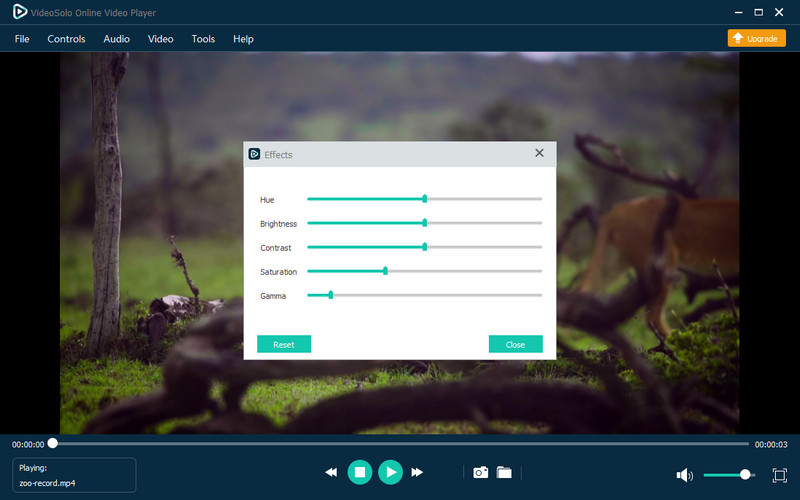Skip ahead with the fast forward button

click(x=417, y=472)
